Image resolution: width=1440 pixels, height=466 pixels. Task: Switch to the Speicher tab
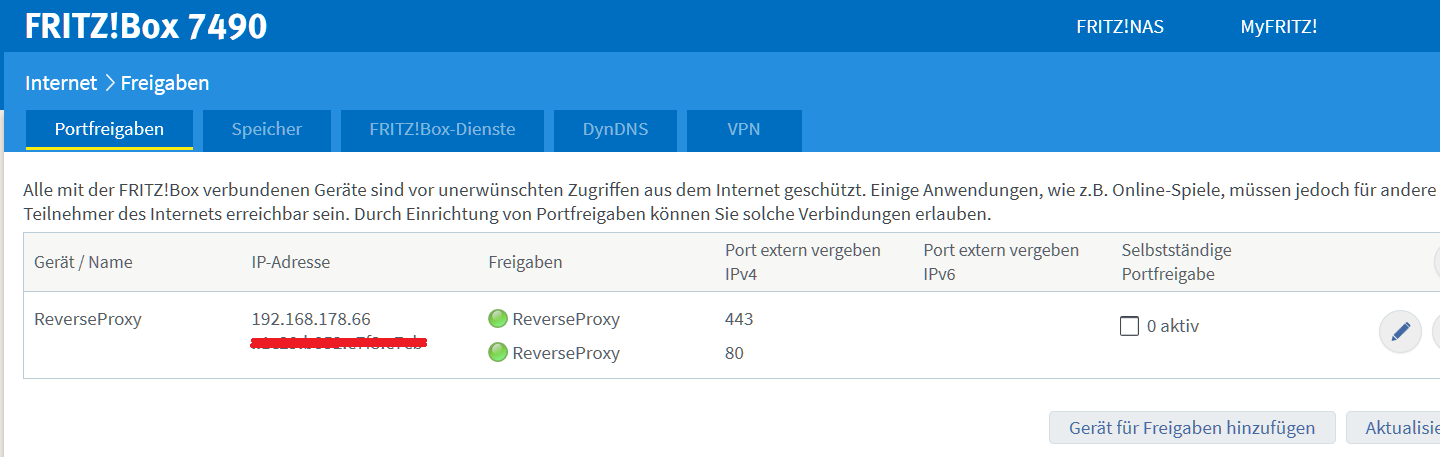click(x=267, y=130)
